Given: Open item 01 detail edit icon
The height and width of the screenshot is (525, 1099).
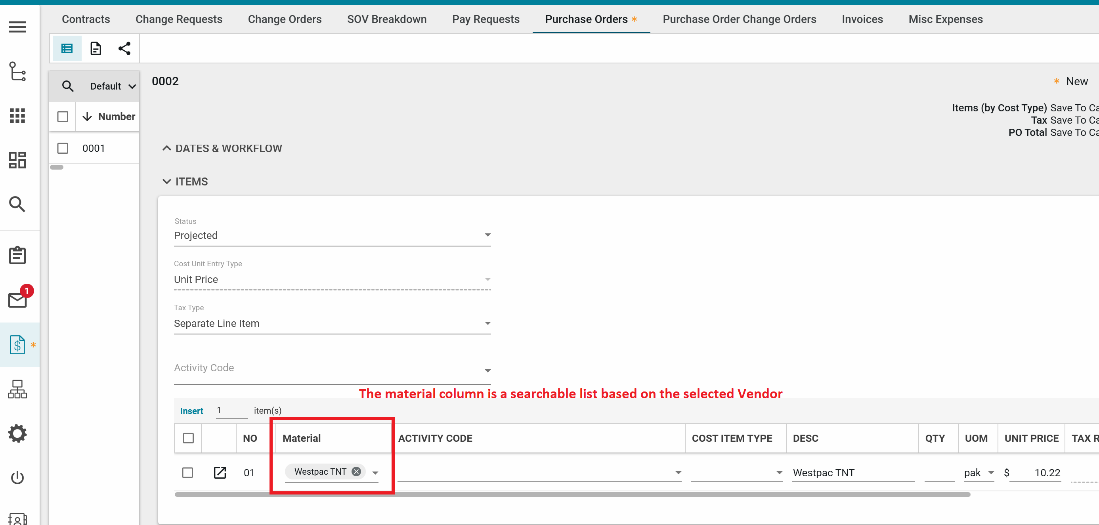Looking at the screenshot, I should tap(220, 472).
